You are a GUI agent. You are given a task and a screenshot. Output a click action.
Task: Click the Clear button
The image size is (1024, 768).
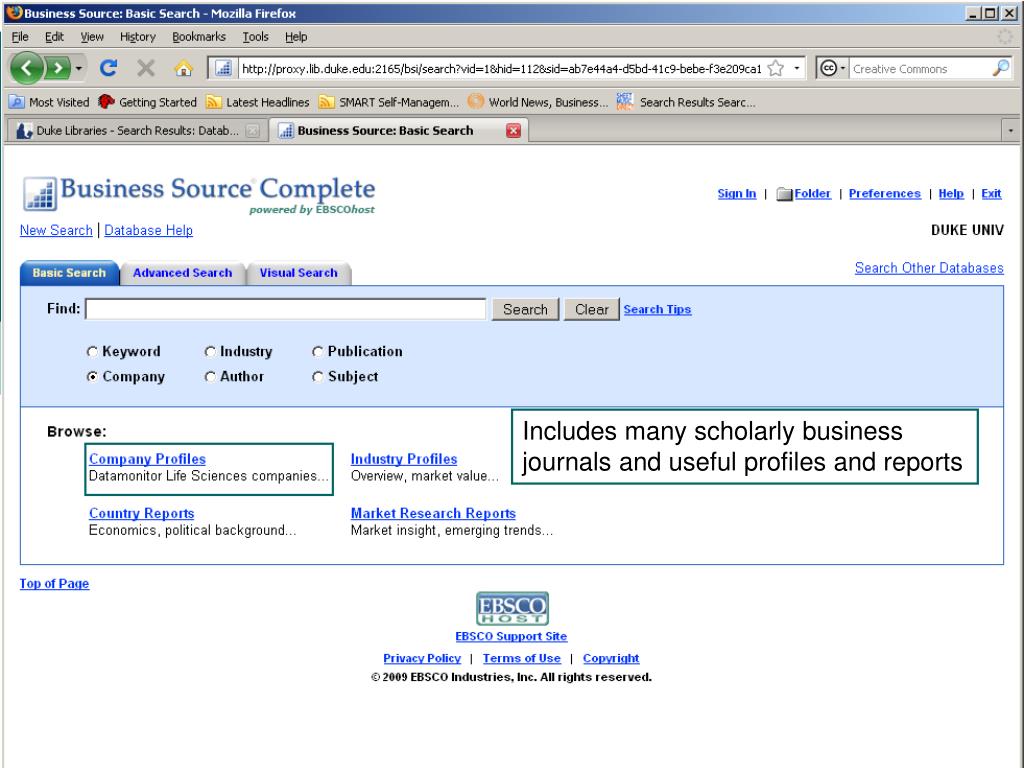pyautogui.click(x=592, y=310)
